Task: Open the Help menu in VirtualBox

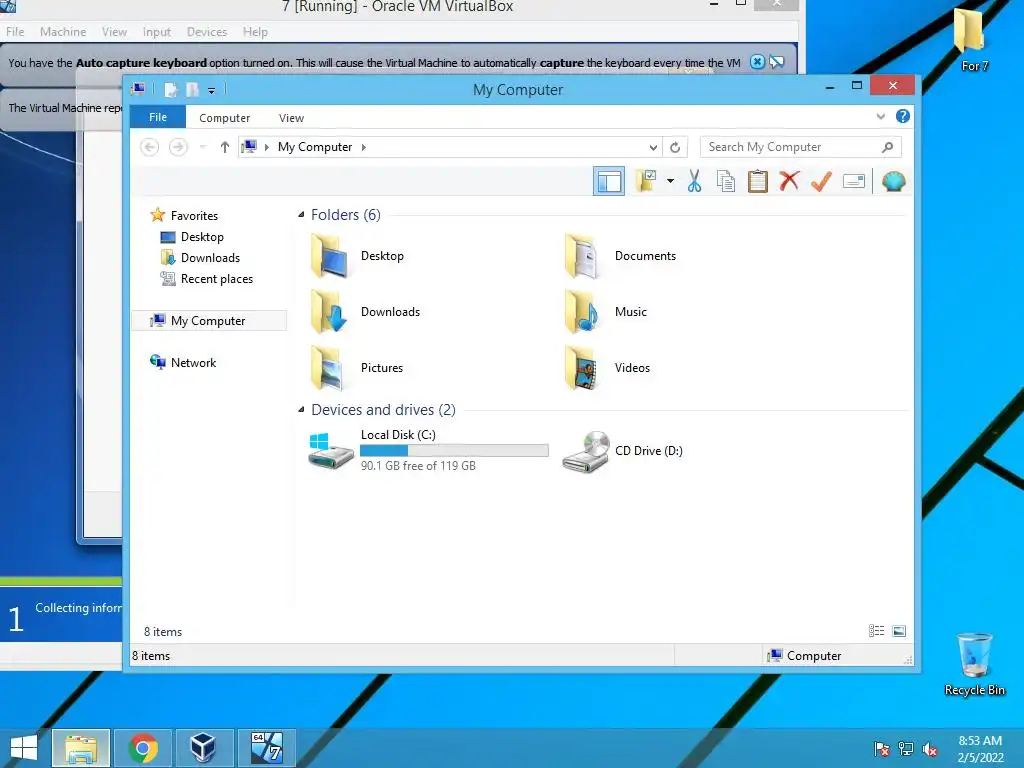Action: (x=255, y=31)
